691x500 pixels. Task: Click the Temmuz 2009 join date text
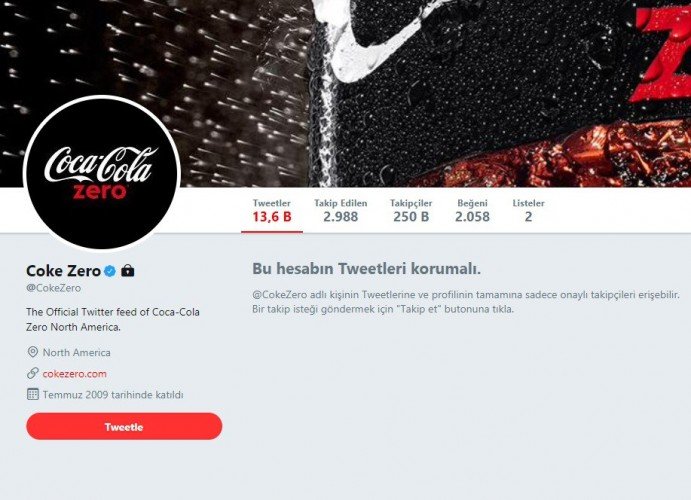113,394
